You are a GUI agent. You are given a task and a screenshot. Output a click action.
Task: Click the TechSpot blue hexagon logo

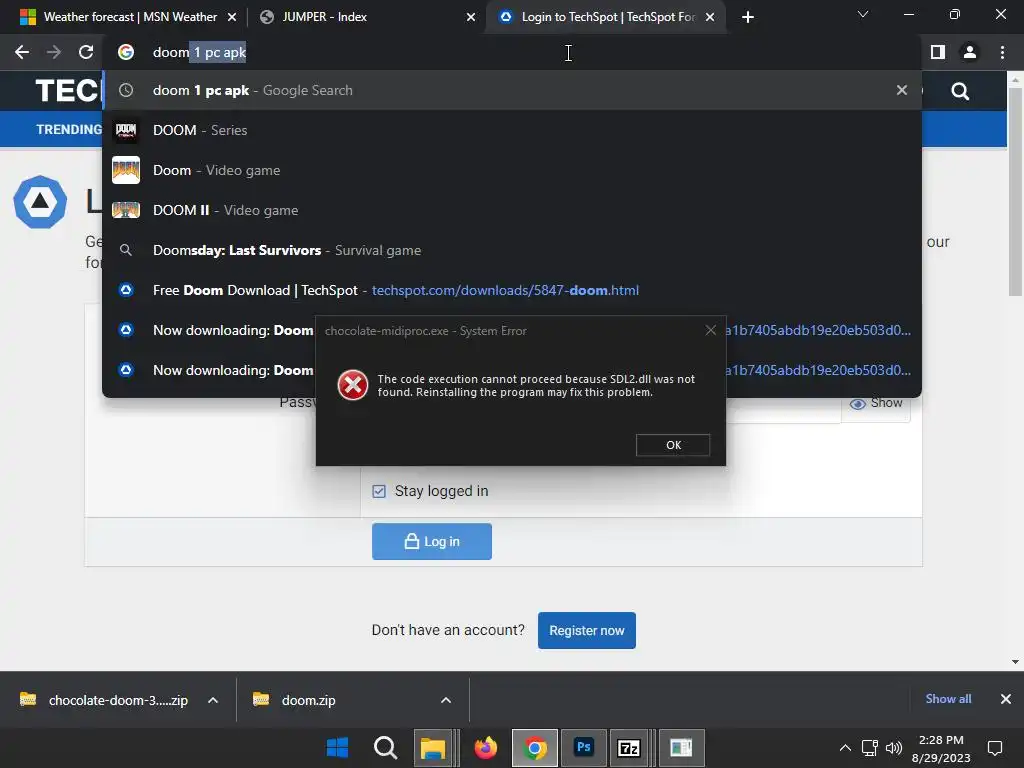point(40,202)
